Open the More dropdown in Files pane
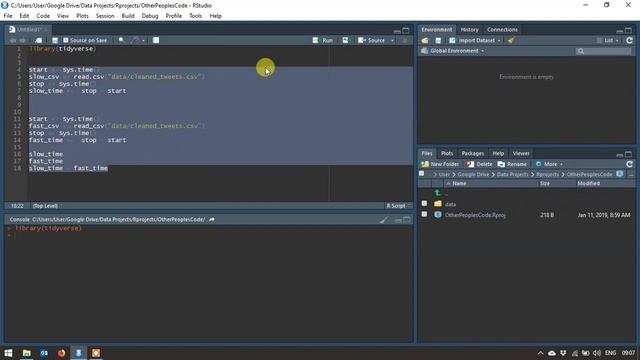 click(549, 164)
